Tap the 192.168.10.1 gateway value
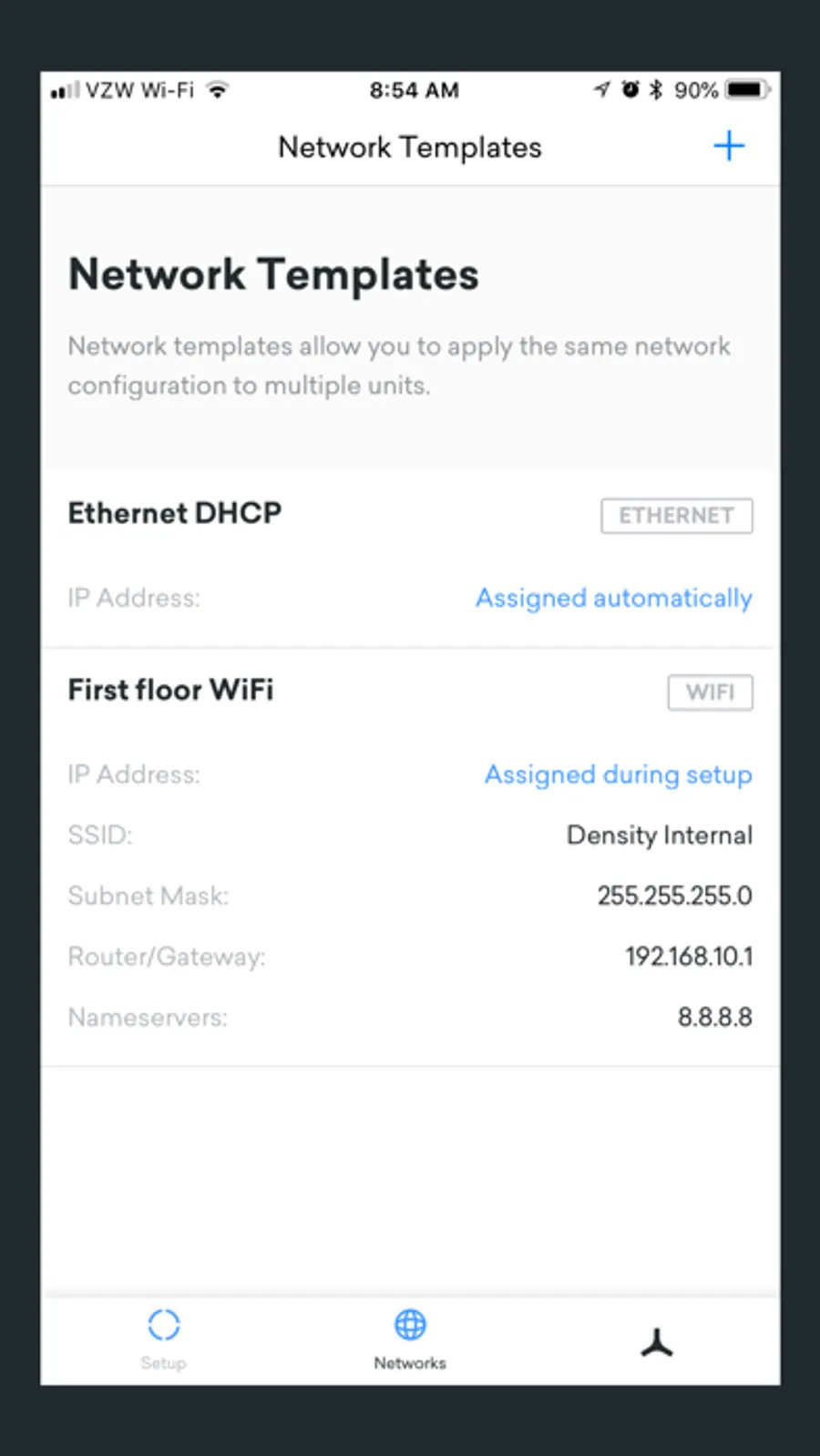The image size is (820, 1456). (x=688, y=957)
